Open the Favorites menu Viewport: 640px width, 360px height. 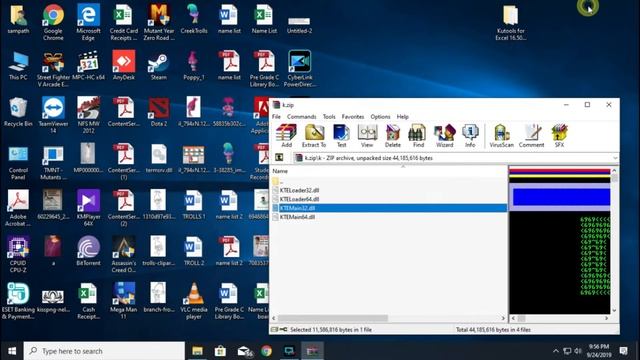point(353,117)
